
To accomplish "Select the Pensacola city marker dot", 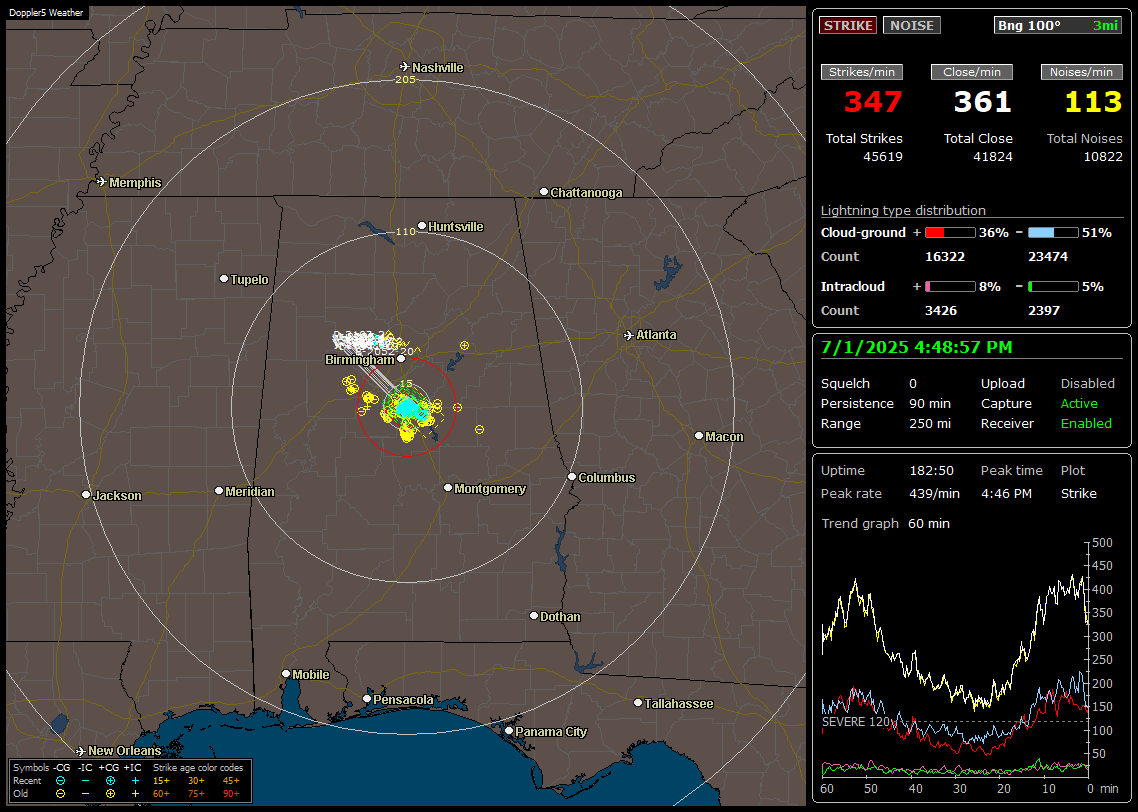I will (x=367, y=699).
